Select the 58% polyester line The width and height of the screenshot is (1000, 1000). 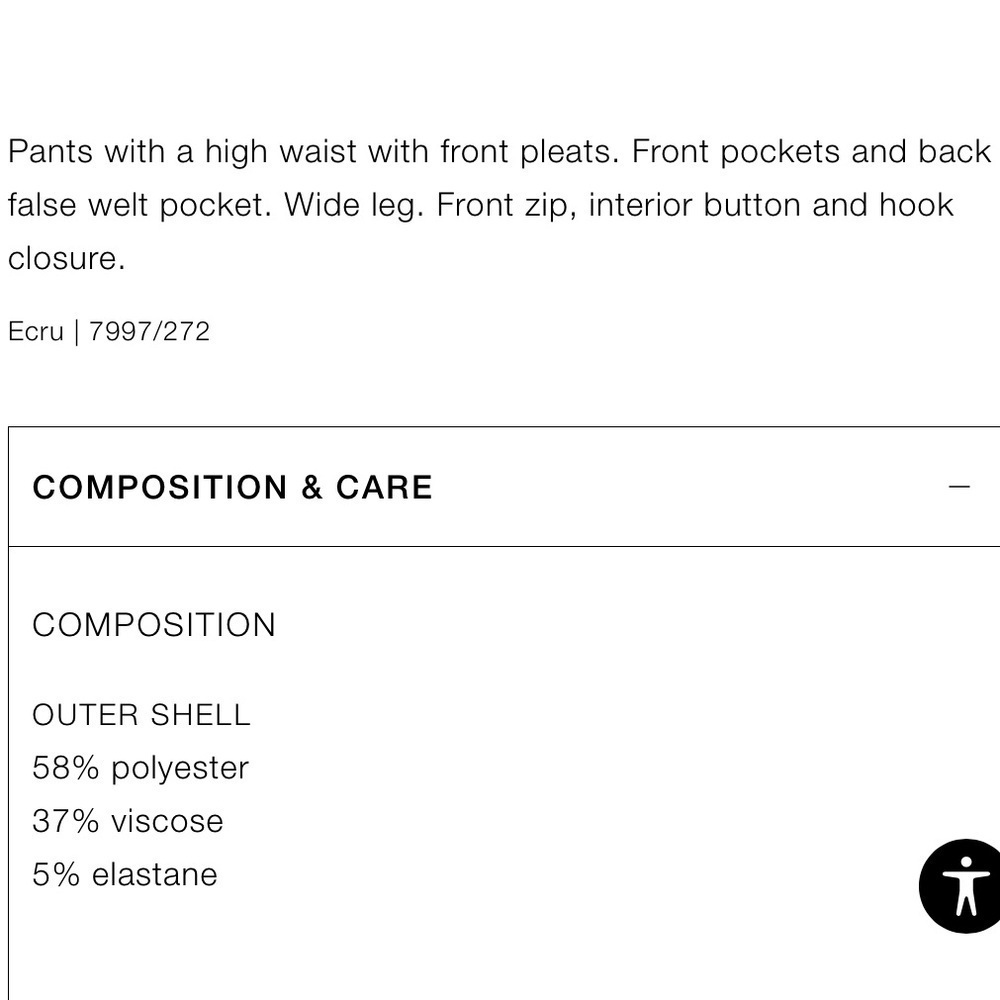click(x=140, y=768)
